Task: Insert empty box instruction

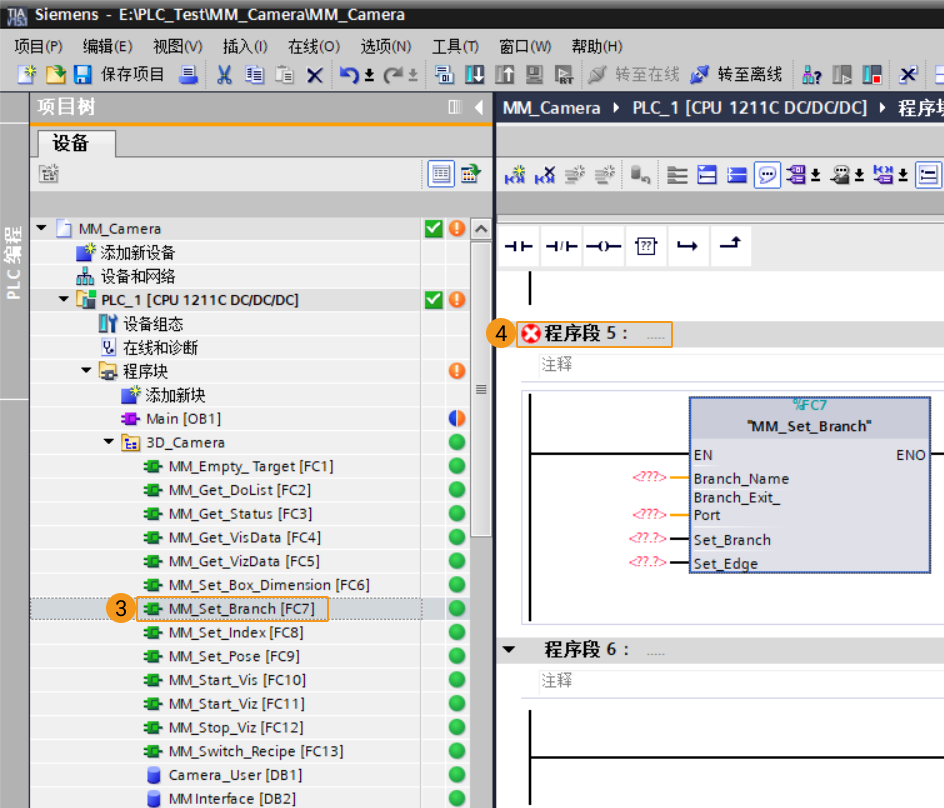Action: point(646,246)
